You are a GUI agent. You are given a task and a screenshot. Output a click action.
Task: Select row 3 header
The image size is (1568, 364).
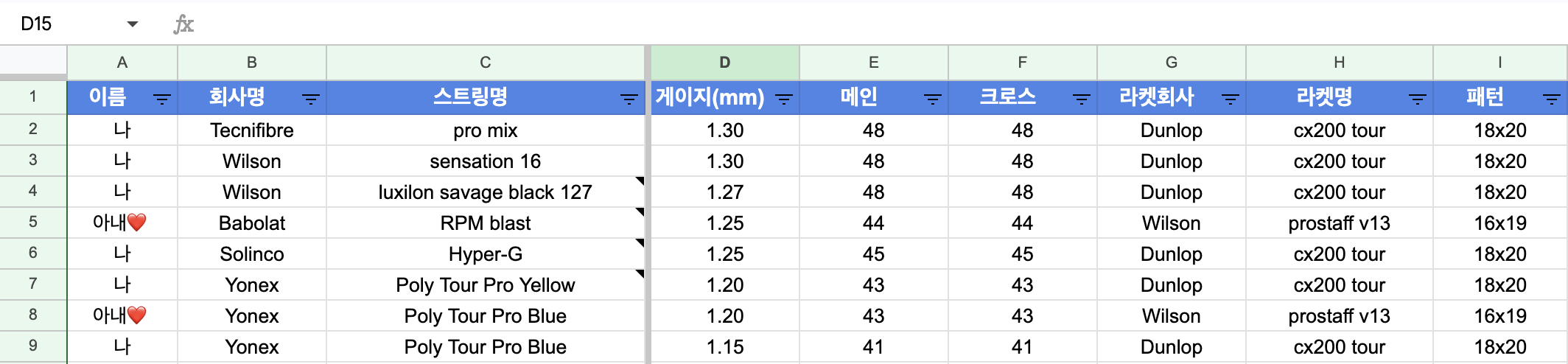click(x=33, y=161)
